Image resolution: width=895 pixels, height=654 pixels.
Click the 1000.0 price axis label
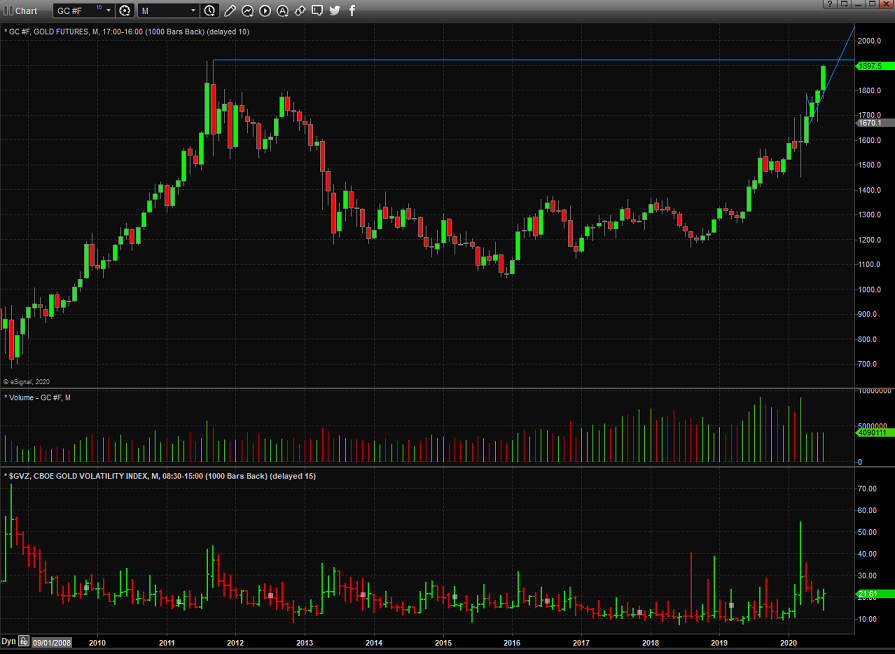pos(869,289)
